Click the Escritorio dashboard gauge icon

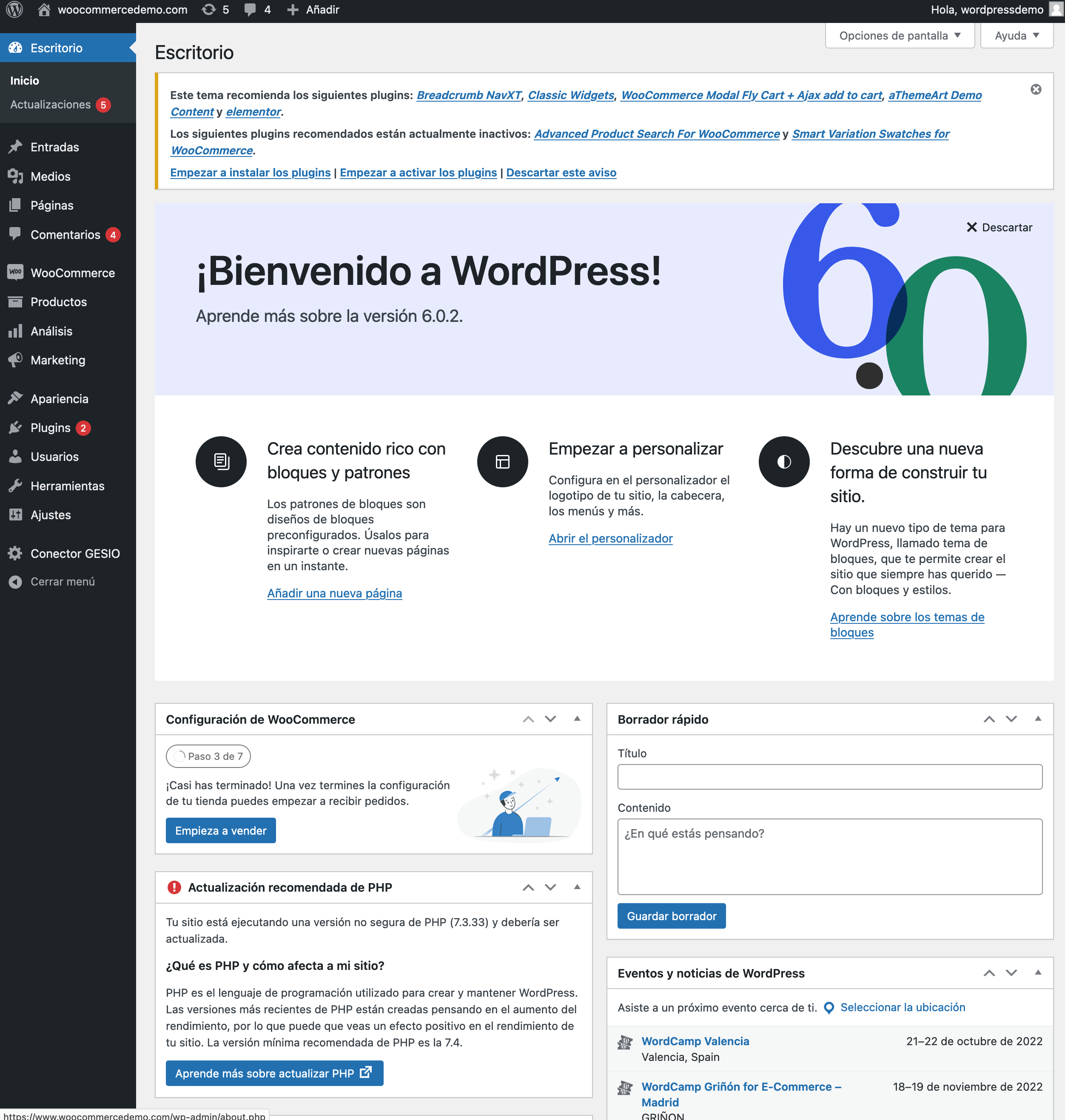coord(15,48)
